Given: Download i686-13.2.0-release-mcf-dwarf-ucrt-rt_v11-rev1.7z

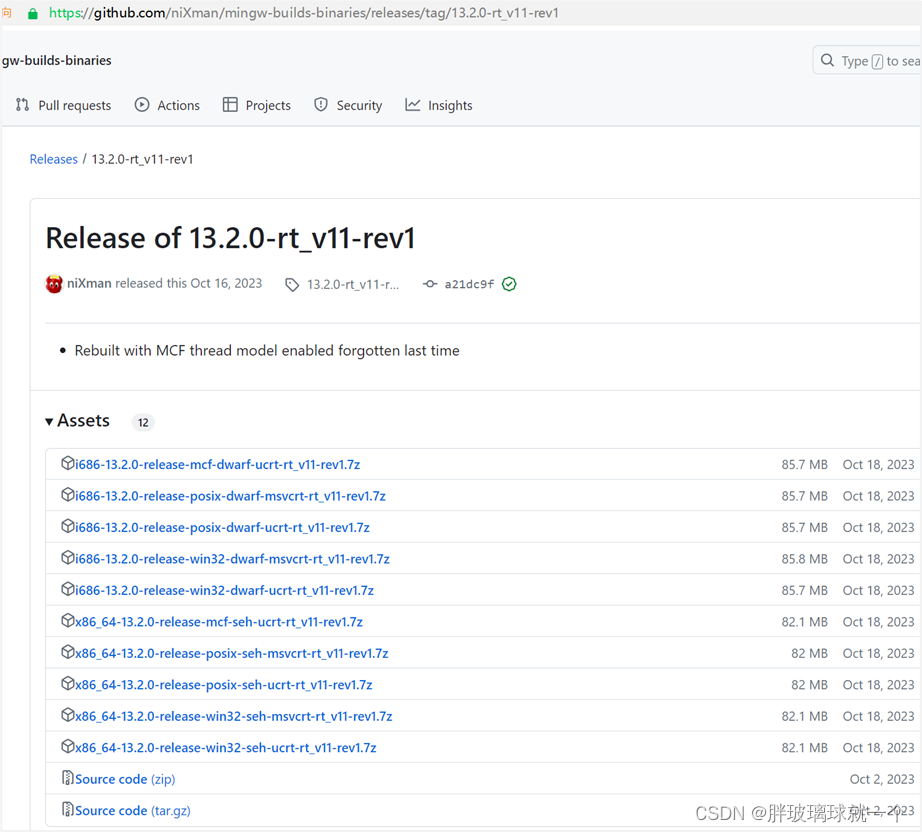Looking at the screenshot, I should tap(218, 465).
